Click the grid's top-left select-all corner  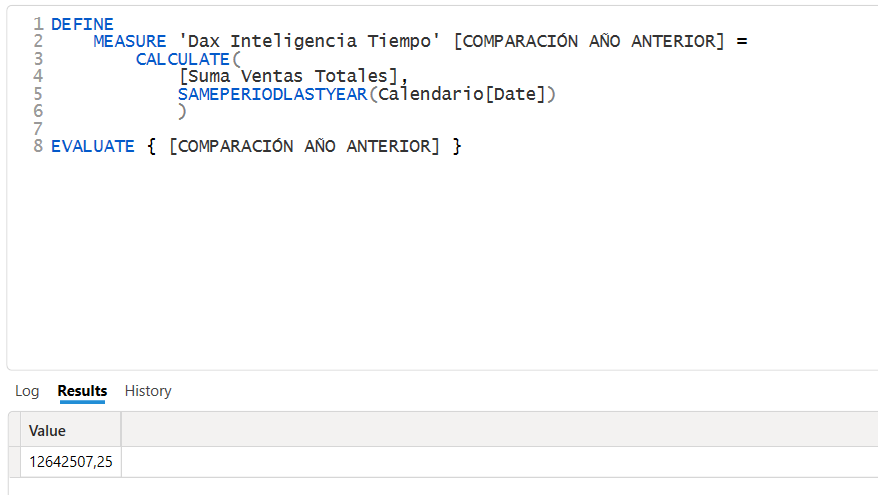coord(15,430)
